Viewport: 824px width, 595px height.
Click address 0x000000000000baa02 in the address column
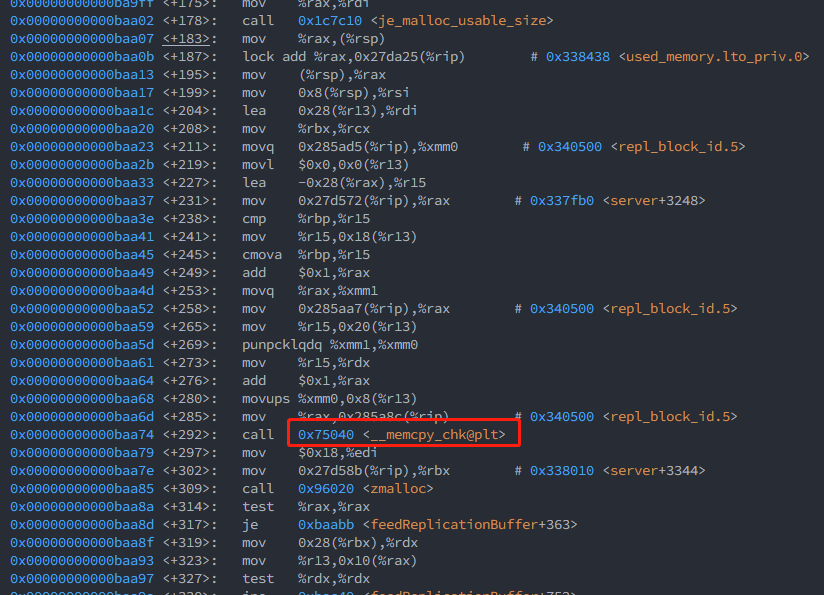coord(82,19)
